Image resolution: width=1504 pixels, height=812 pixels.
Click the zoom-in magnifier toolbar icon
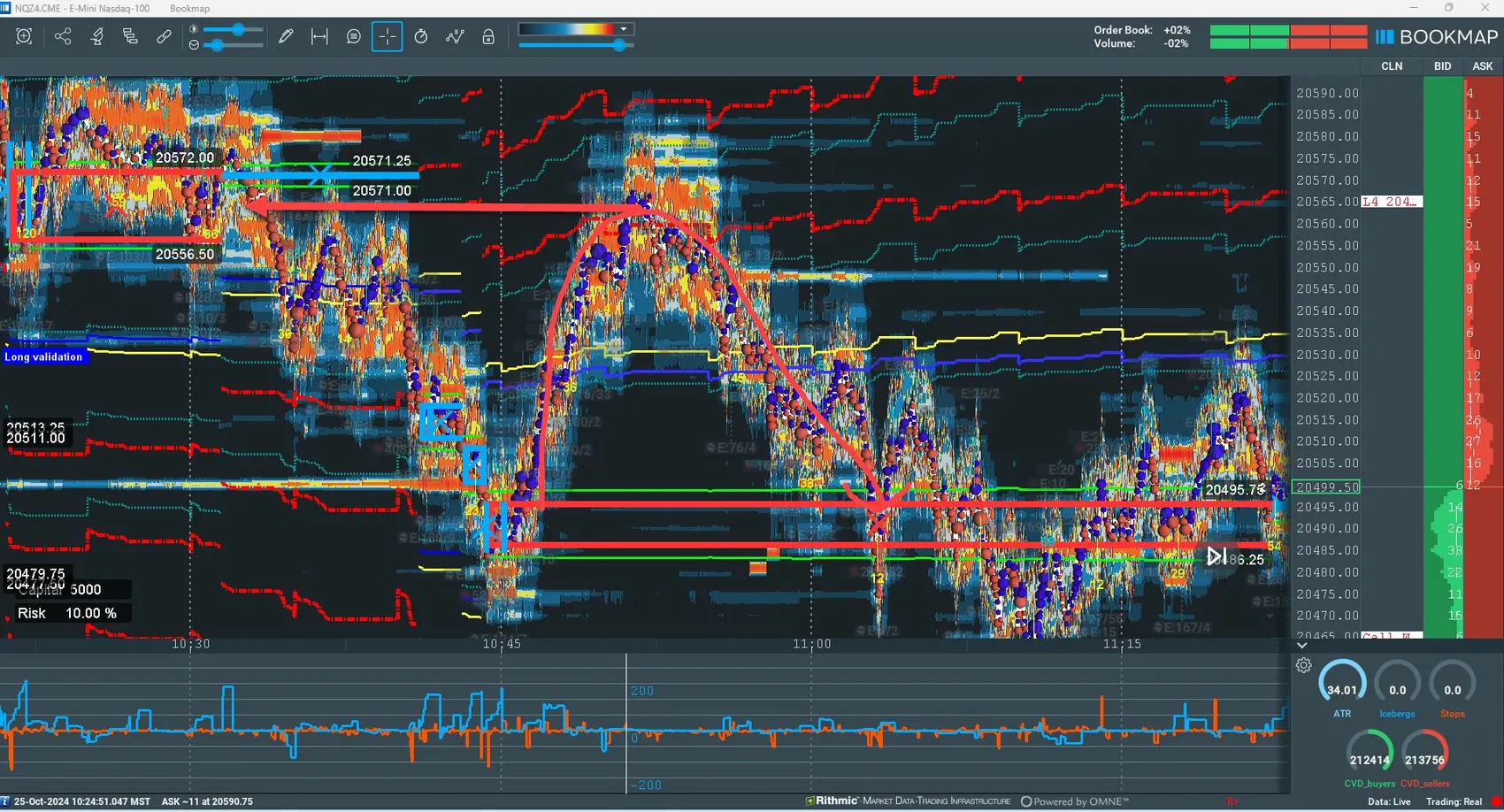coord(24,36)
